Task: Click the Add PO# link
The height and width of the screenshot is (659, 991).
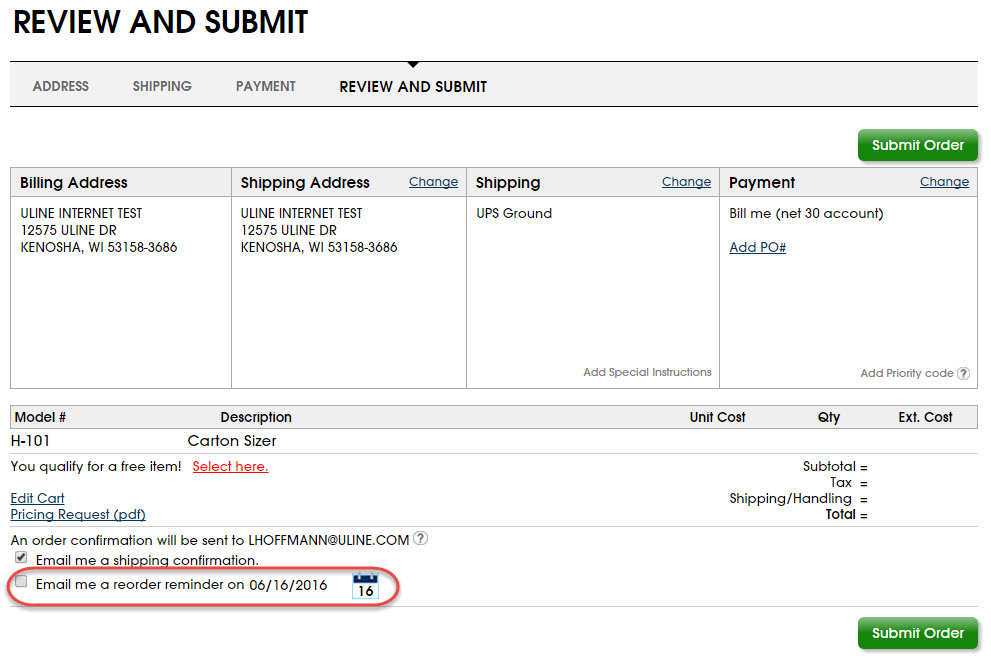Action: (757, 247)
